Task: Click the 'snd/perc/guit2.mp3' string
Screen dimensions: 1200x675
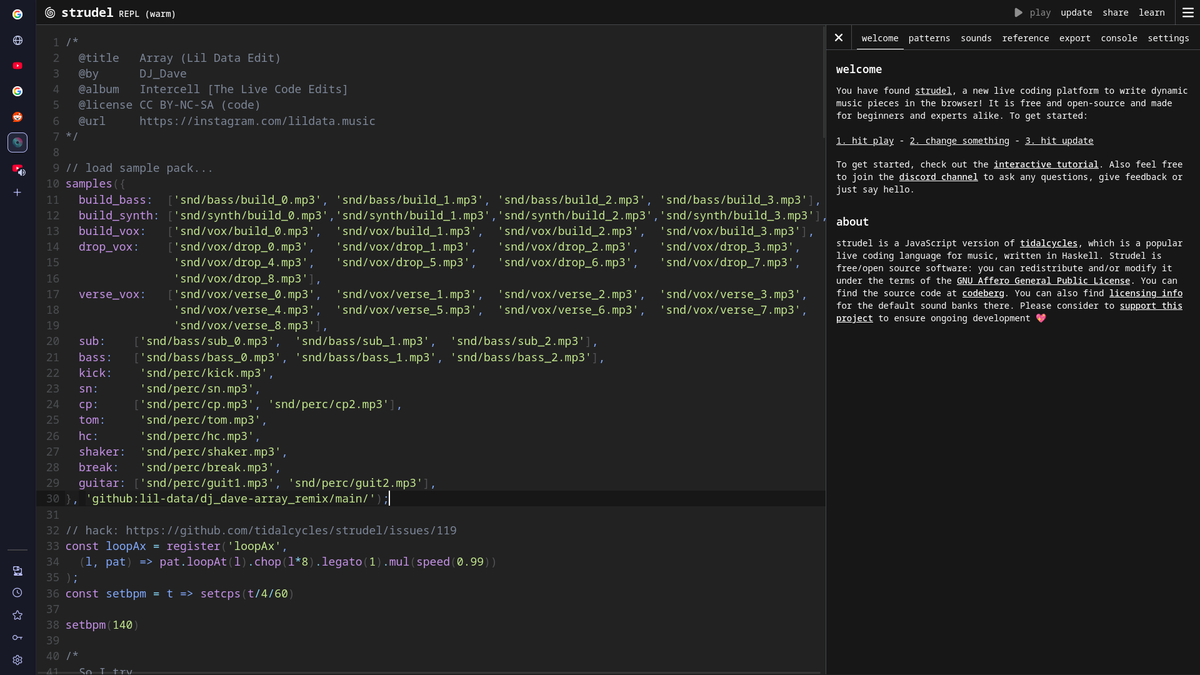Action: (x=357, y=482)
